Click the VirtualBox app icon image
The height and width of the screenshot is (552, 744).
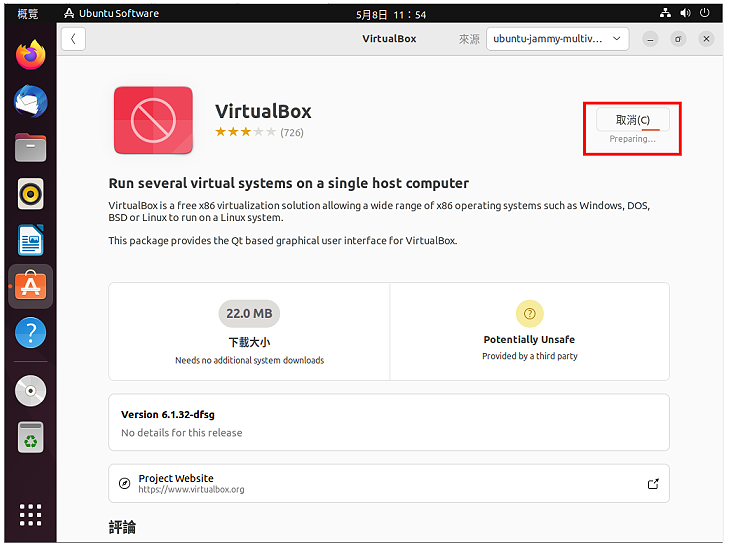pyautogui.click(x=153, y=120)
